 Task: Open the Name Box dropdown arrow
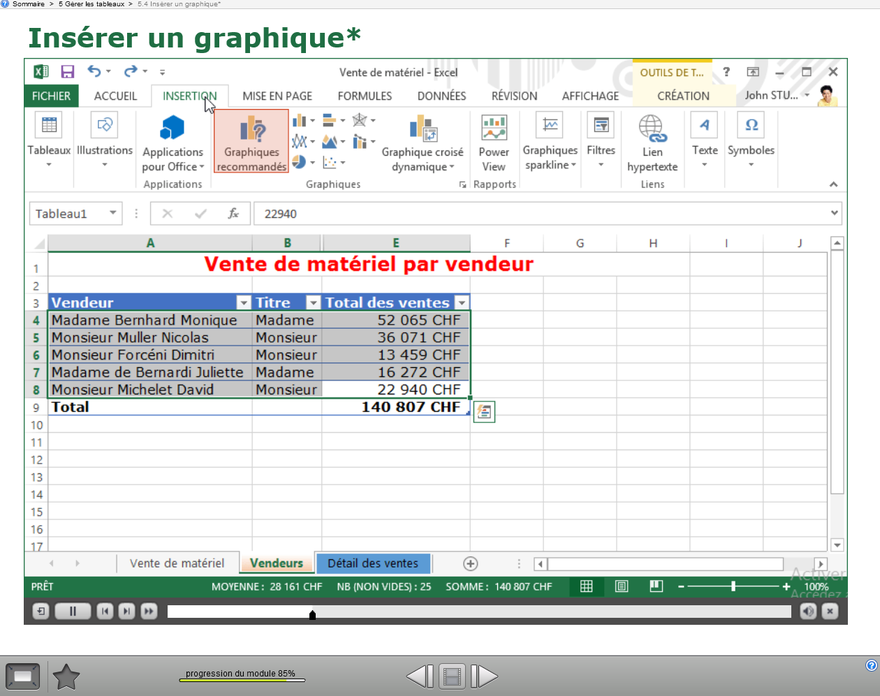tap(113, 214)
